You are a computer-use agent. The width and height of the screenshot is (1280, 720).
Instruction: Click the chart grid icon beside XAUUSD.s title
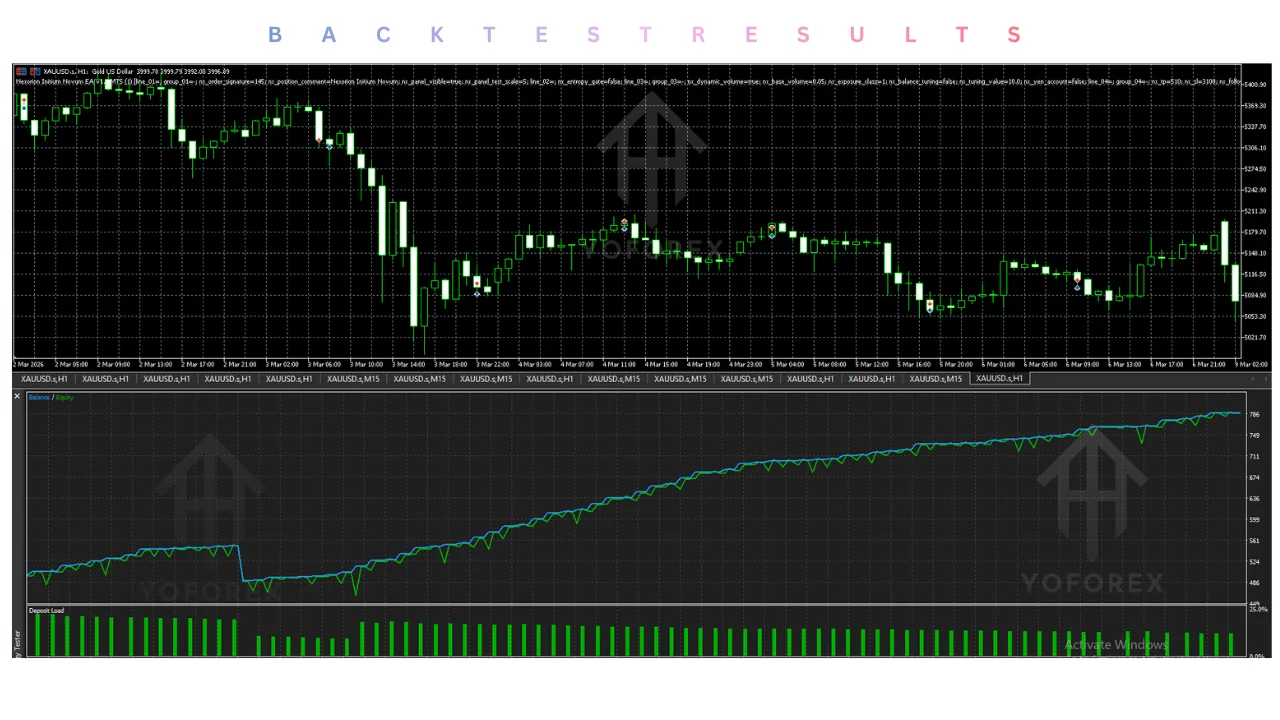pyautogui.click(x=20, y=71)
